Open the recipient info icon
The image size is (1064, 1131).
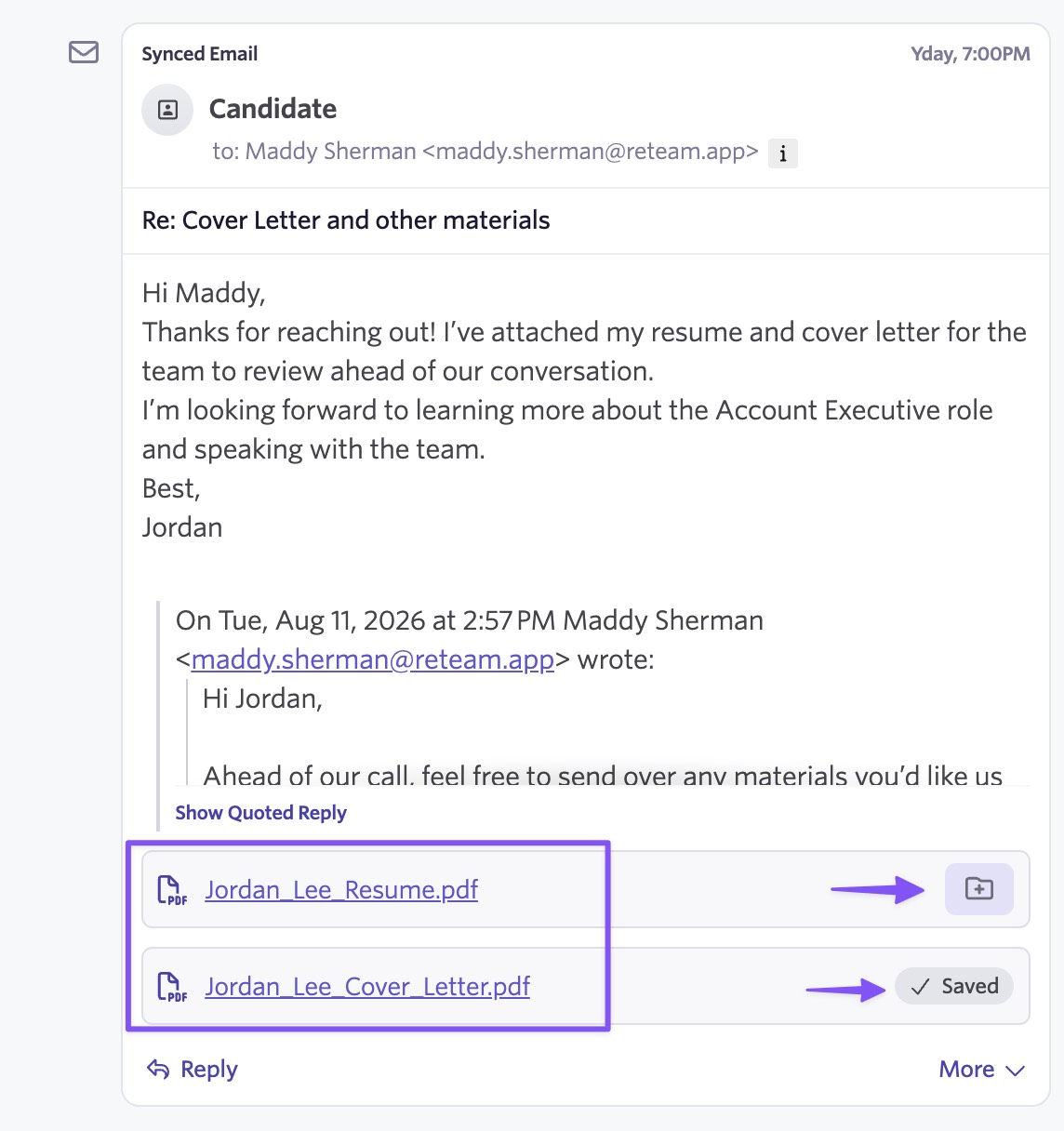click(783, 153)
